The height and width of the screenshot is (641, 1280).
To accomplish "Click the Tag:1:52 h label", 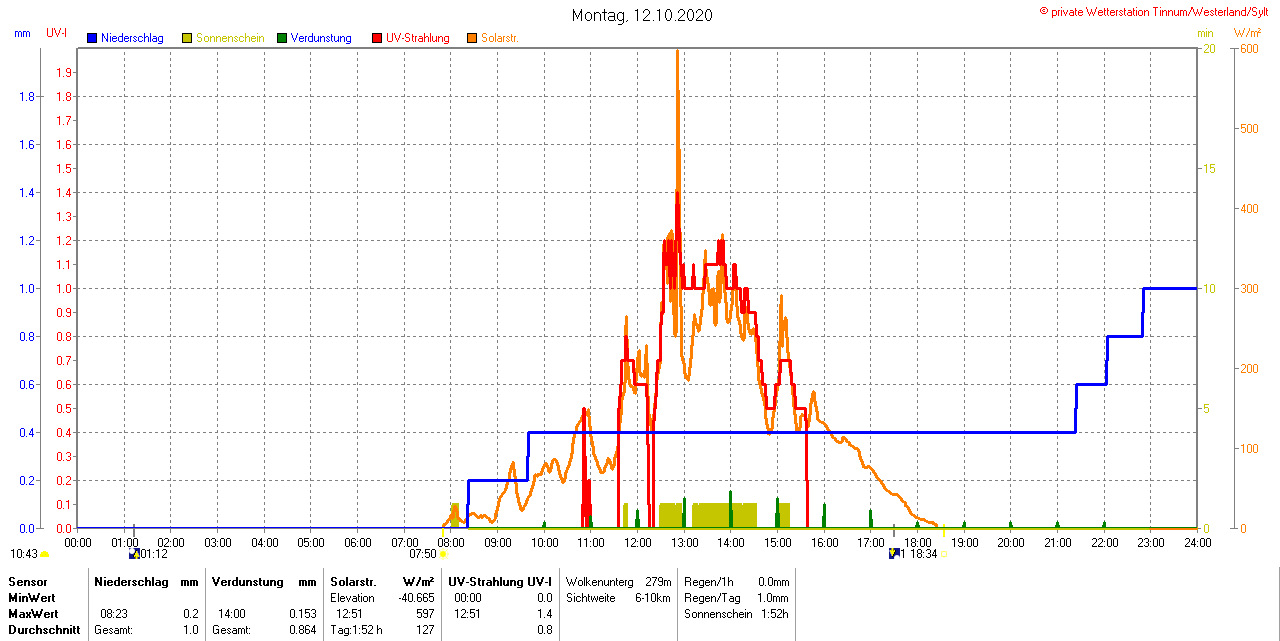I will [357, 629].
